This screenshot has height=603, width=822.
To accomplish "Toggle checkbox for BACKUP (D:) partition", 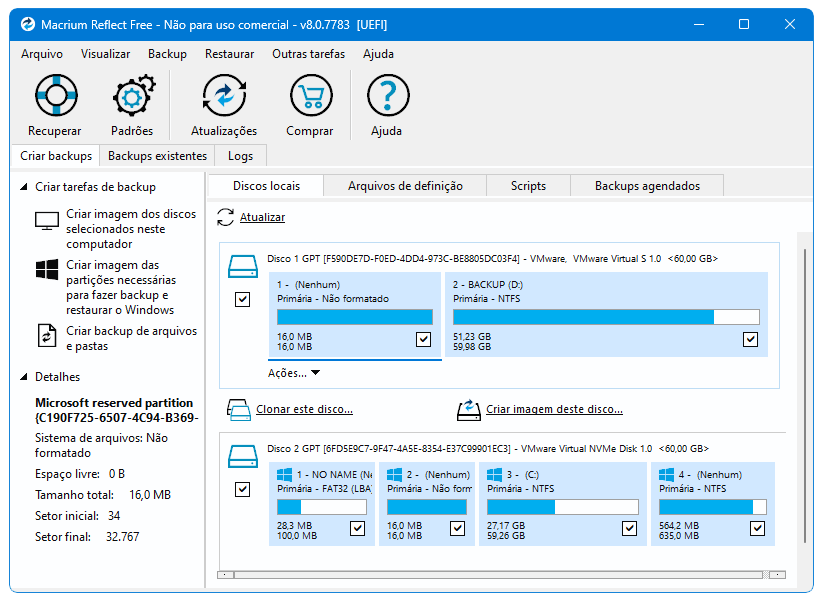I will point(751,340).
